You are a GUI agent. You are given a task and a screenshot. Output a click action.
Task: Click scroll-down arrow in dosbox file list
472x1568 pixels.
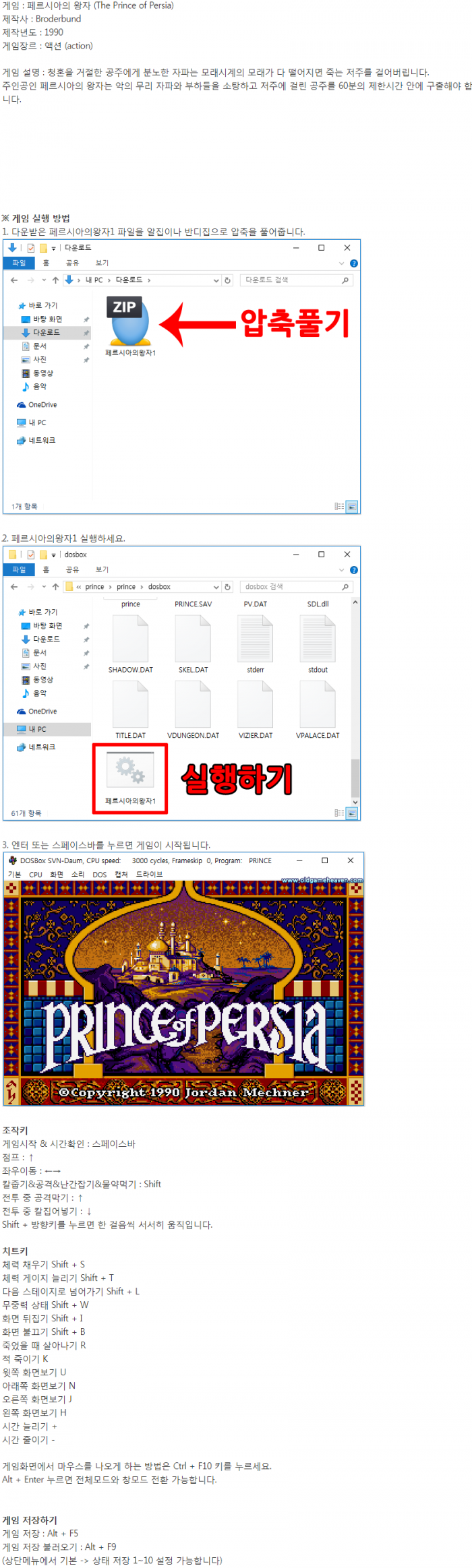click(x=355, y=803)
